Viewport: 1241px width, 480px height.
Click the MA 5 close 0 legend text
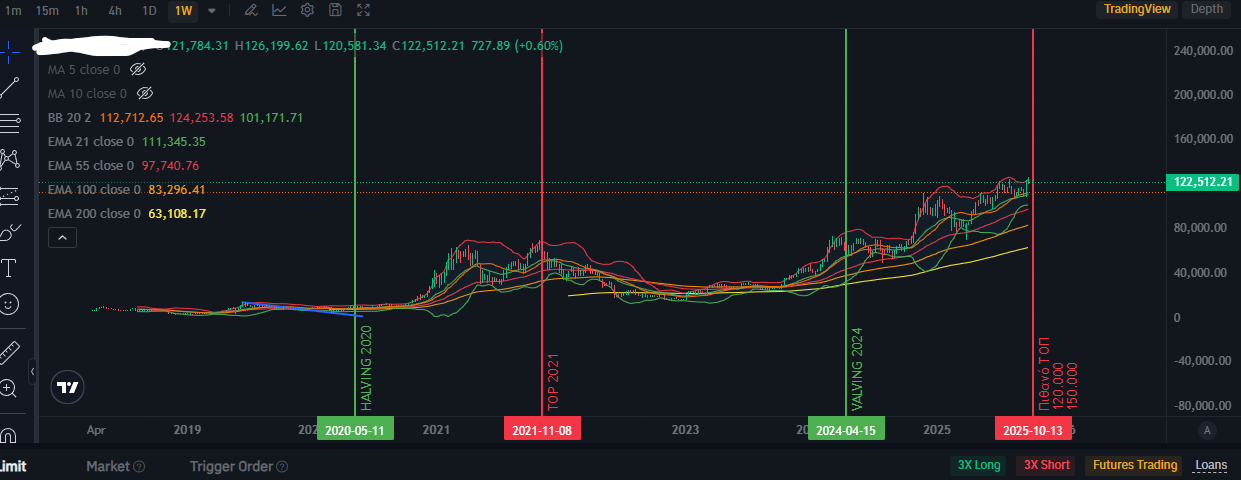(x=84, y=70)
